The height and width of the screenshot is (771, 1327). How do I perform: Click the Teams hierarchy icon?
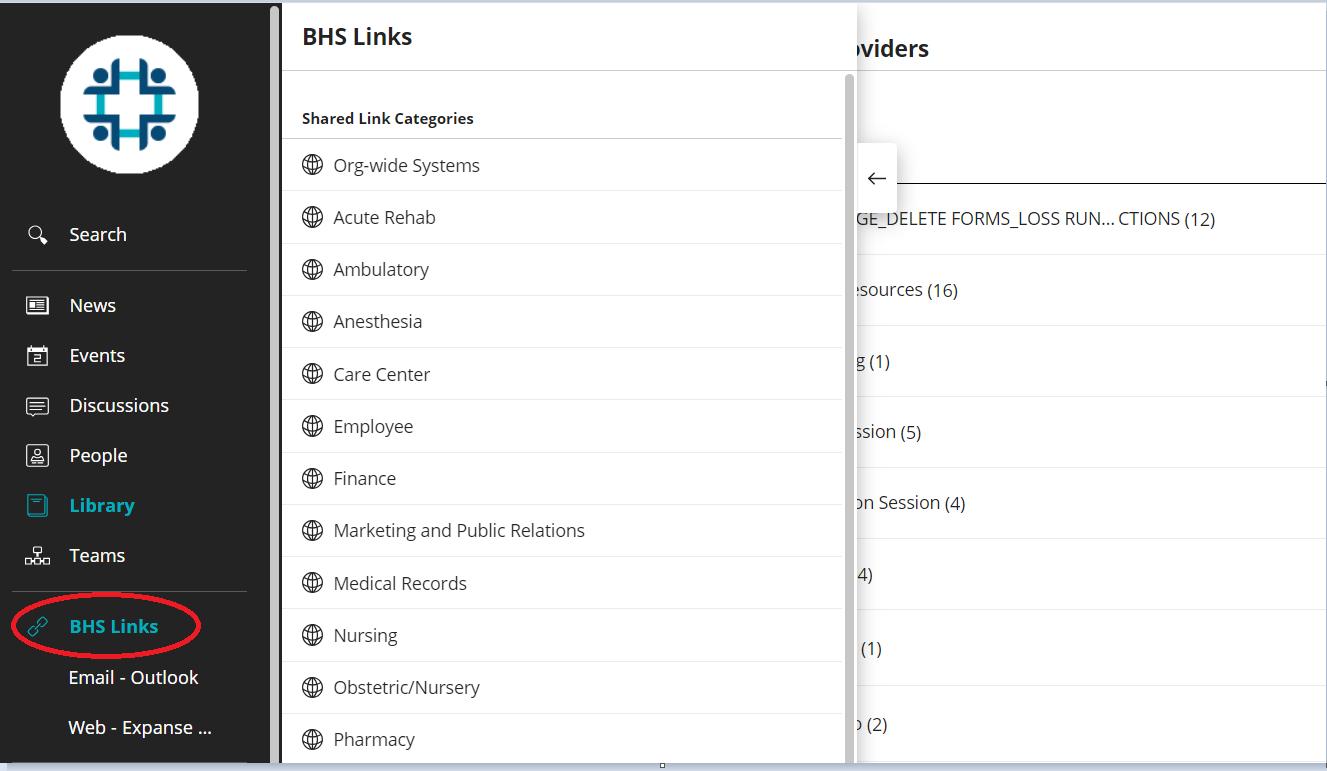click(x=37, y=556)
